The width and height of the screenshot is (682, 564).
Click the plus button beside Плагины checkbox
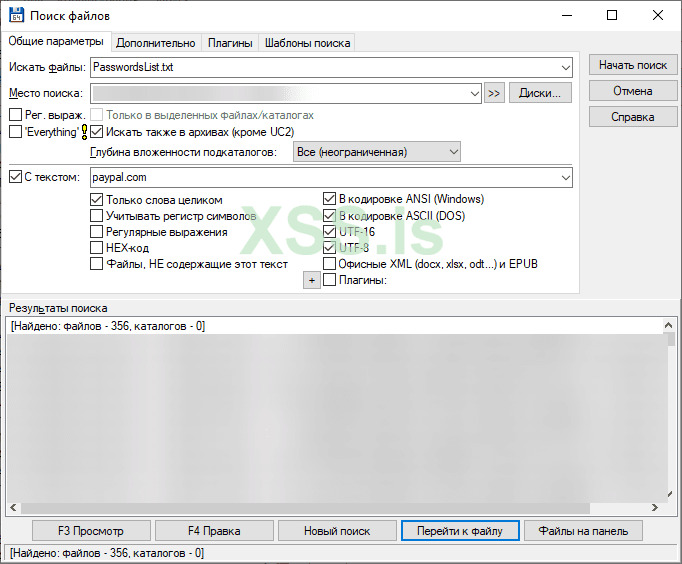312,280
